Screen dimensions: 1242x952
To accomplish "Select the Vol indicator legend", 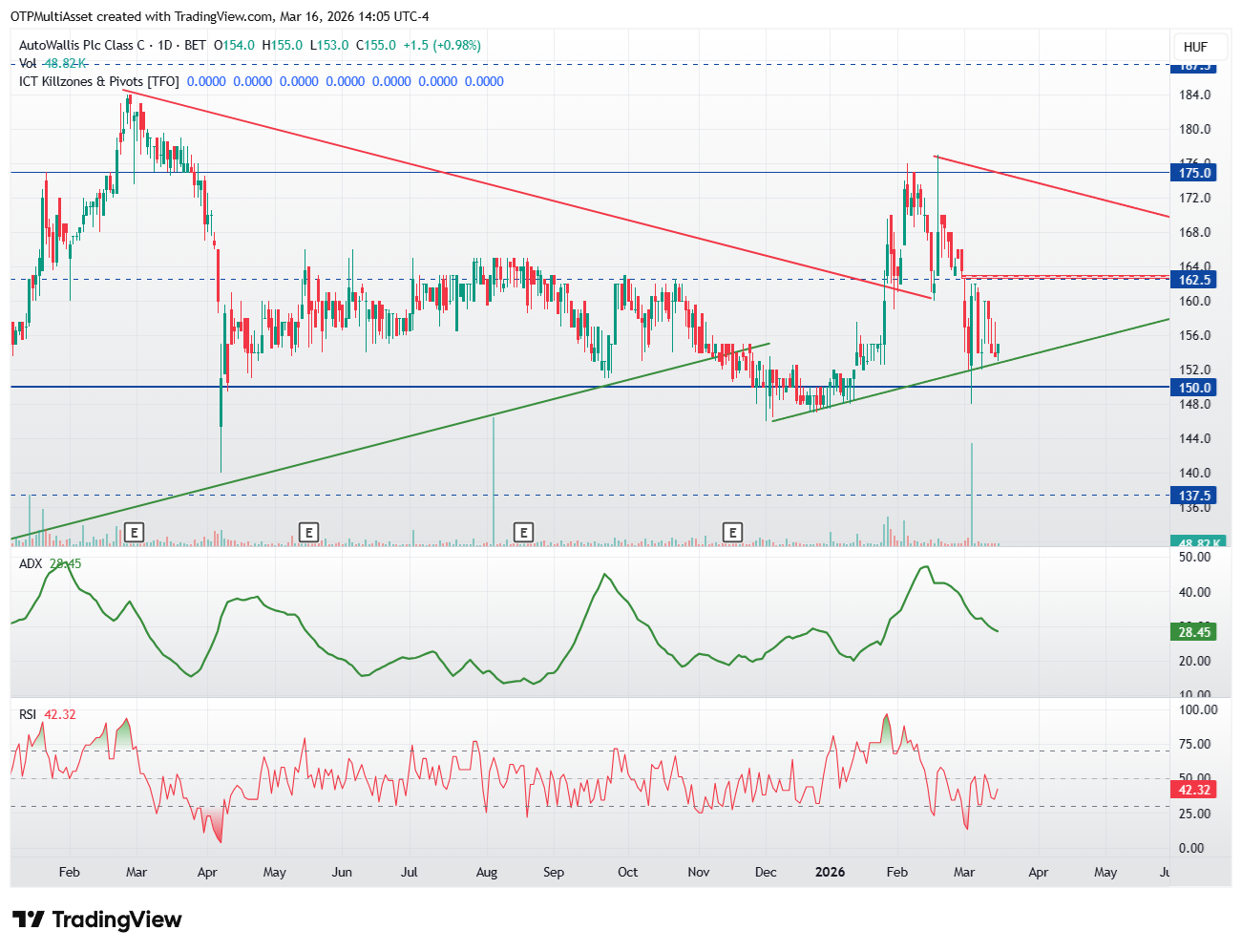I will pos(28,63).
